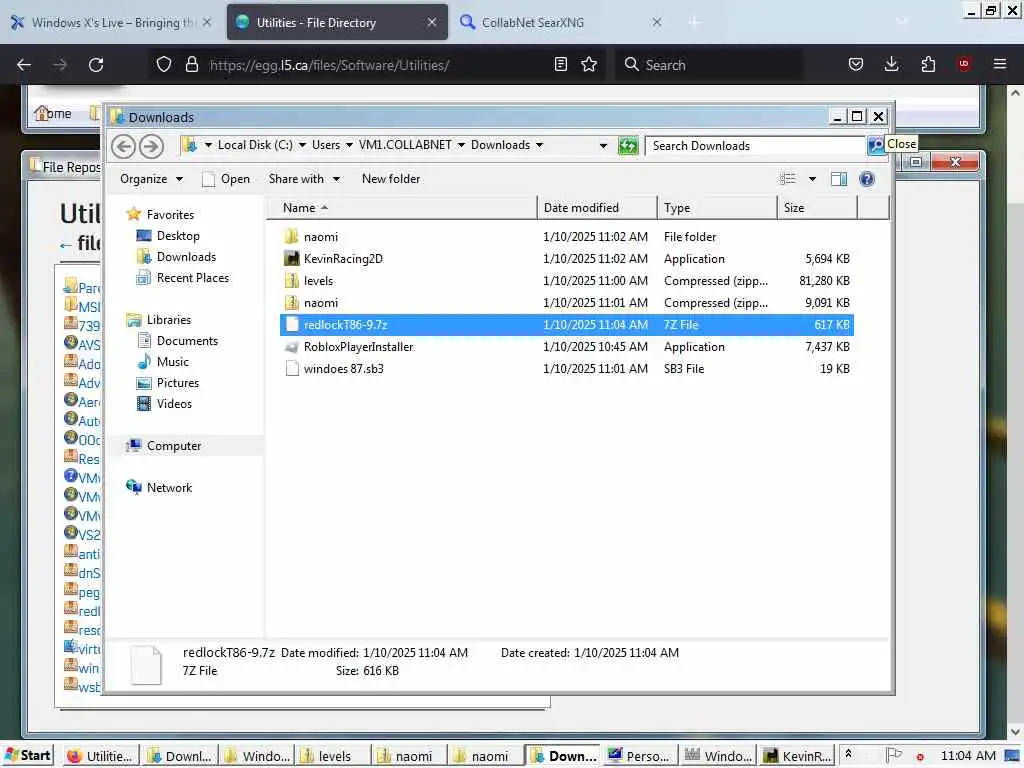The height and width of the screenshot is (768, 1024).
Task: Click the selected redlockT86-9.7z file
Action: 567,325
